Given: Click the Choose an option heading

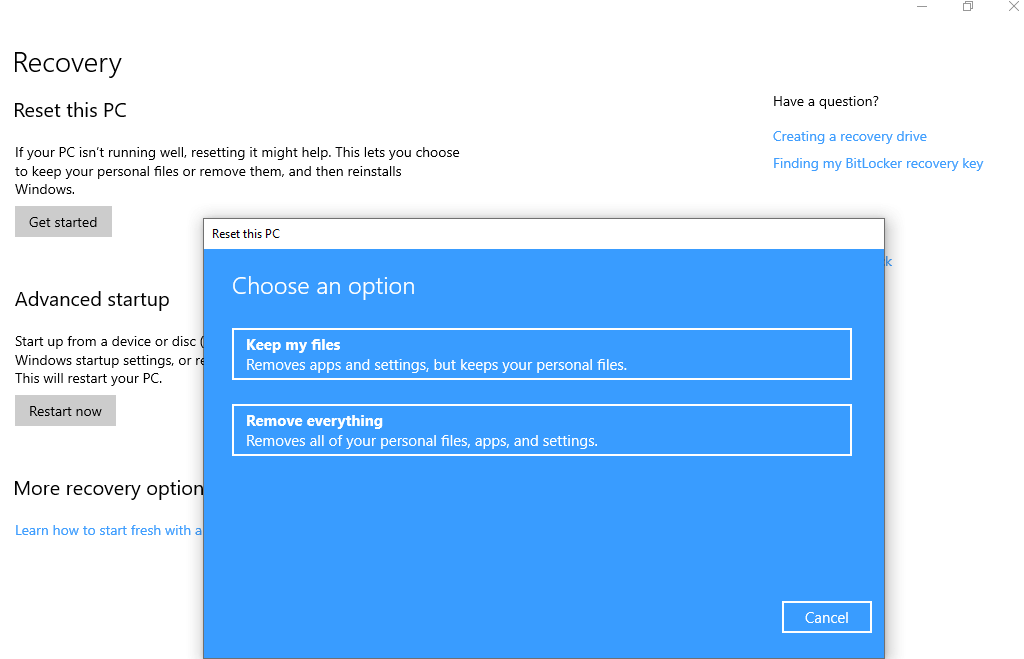Looking at the screenshot, I should [323, 286].
